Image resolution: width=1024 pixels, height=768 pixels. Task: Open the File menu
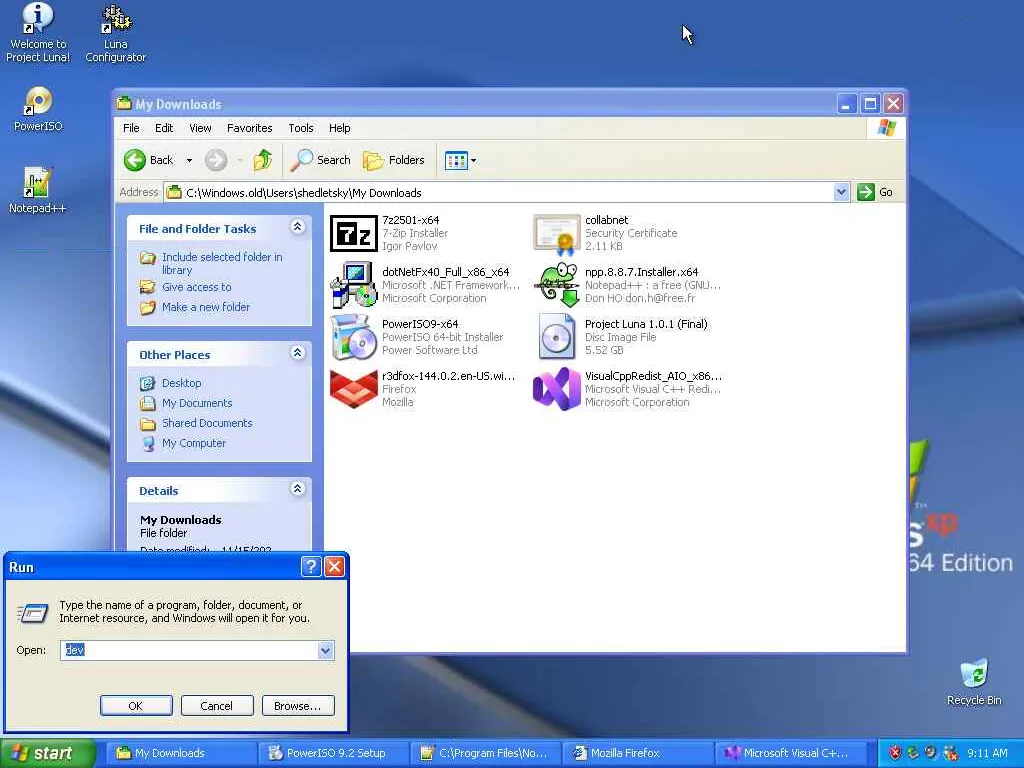pyautogui.click(x=131, y=128)
